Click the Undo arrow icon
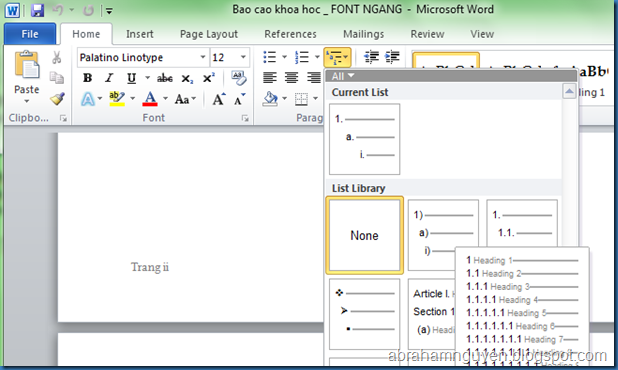The width and height of the screenshot is (618, 370). point(58,10)
